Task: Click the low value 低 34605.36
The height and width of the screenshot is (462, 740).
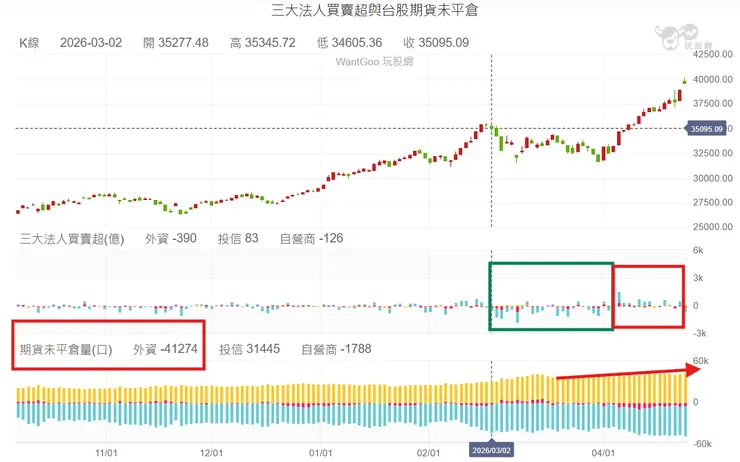Action: (349, 43)
